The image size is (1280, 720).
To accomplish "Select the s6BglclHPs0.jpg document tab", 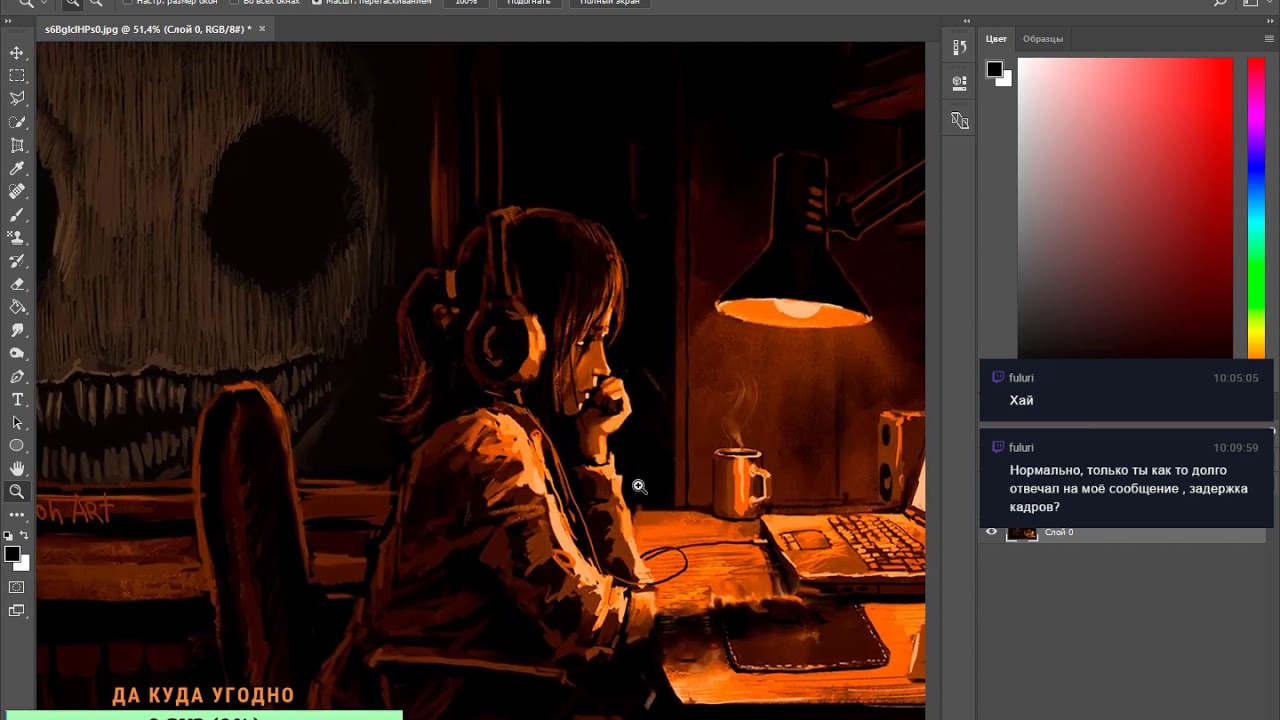I will 147,29.
